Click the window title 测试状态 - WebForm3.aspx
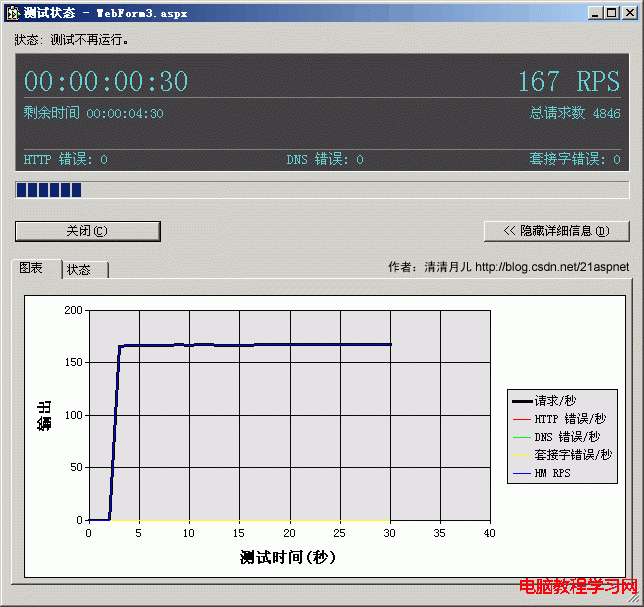644x607 pixels. 106,13
